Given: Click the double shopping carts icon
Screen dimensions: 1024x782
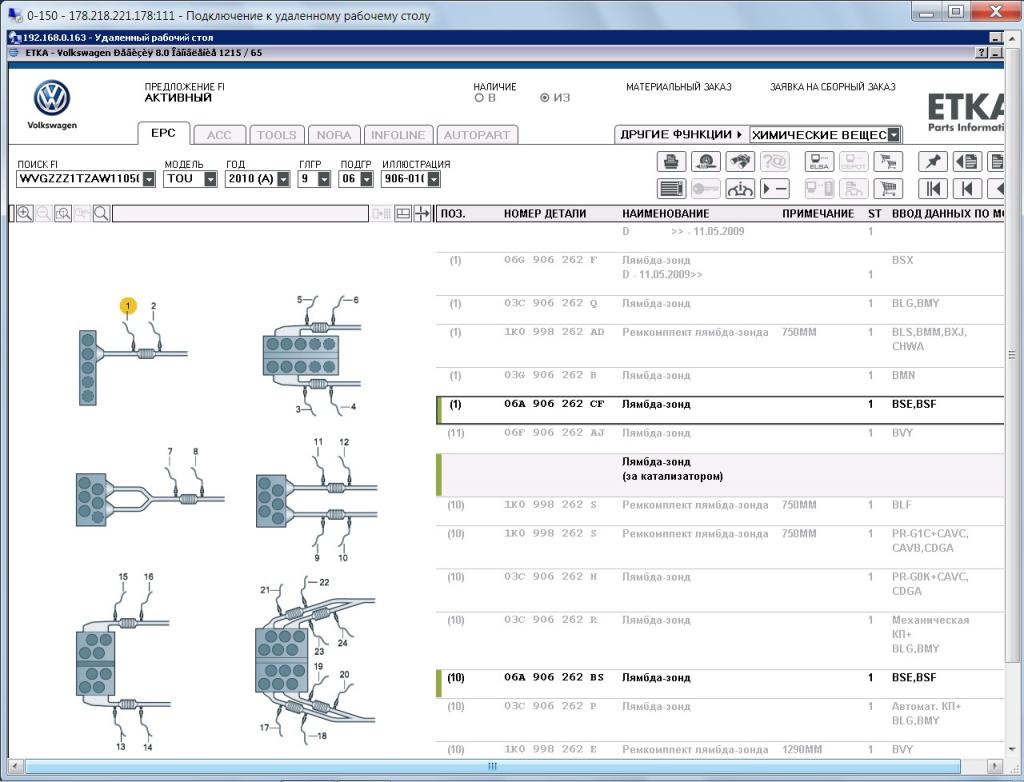Looking at the screenshot, I should (x=888, y=161).
